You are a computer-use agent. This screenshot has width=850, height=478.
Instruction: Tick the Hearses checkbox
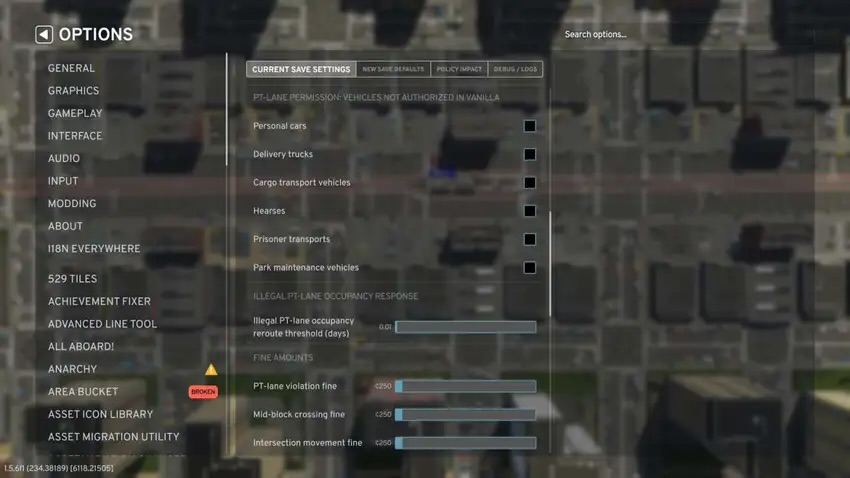pos(529,211)
